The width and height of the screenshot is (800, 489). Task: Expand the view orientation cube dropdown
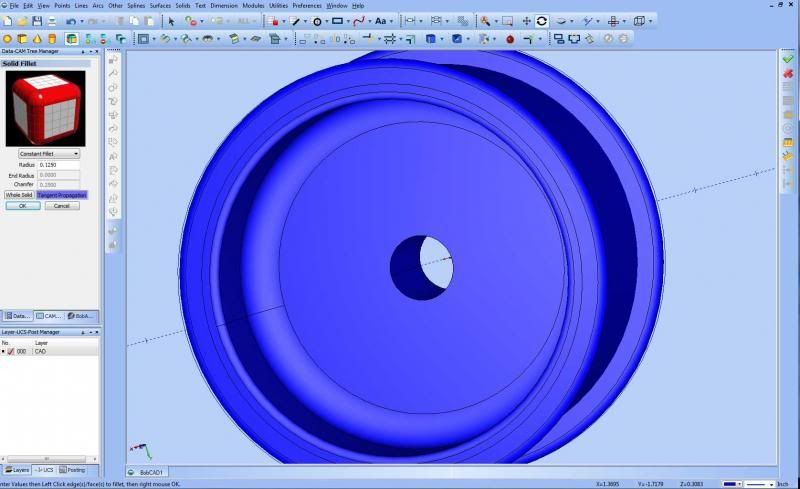click(653, 21)
